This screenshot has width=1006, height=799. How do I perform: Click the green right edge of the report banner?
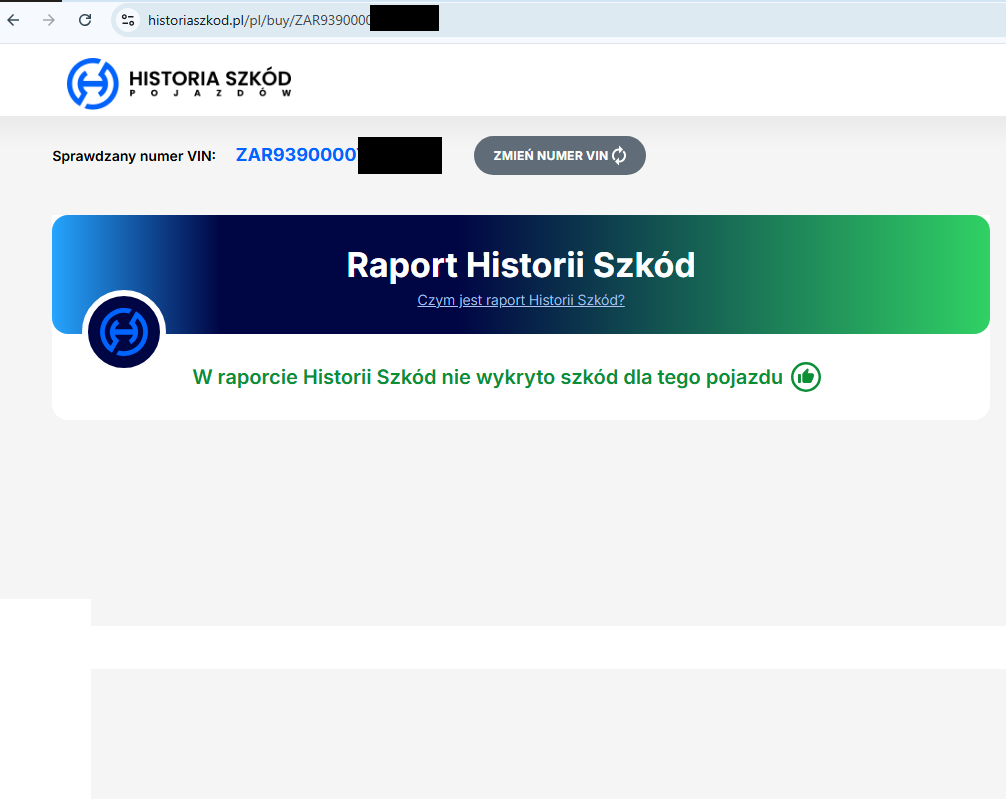(965, 273)
